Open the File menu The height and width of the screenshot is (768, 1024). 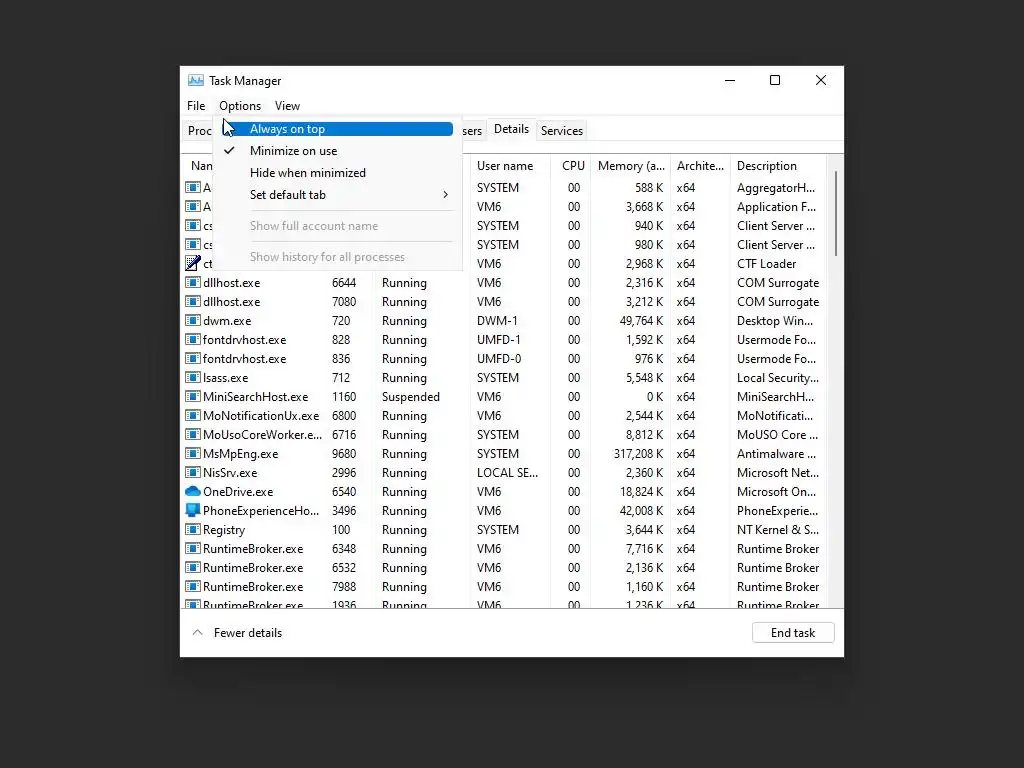[195, 106]
